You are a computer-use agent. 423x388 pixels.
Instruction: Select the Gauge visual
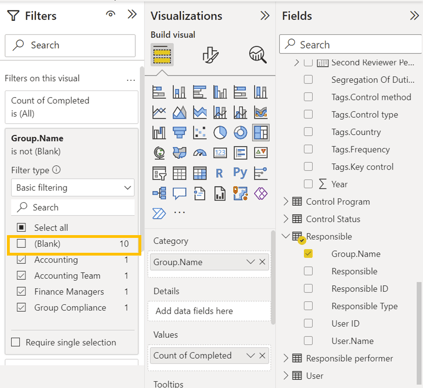(x=200, y=153)
